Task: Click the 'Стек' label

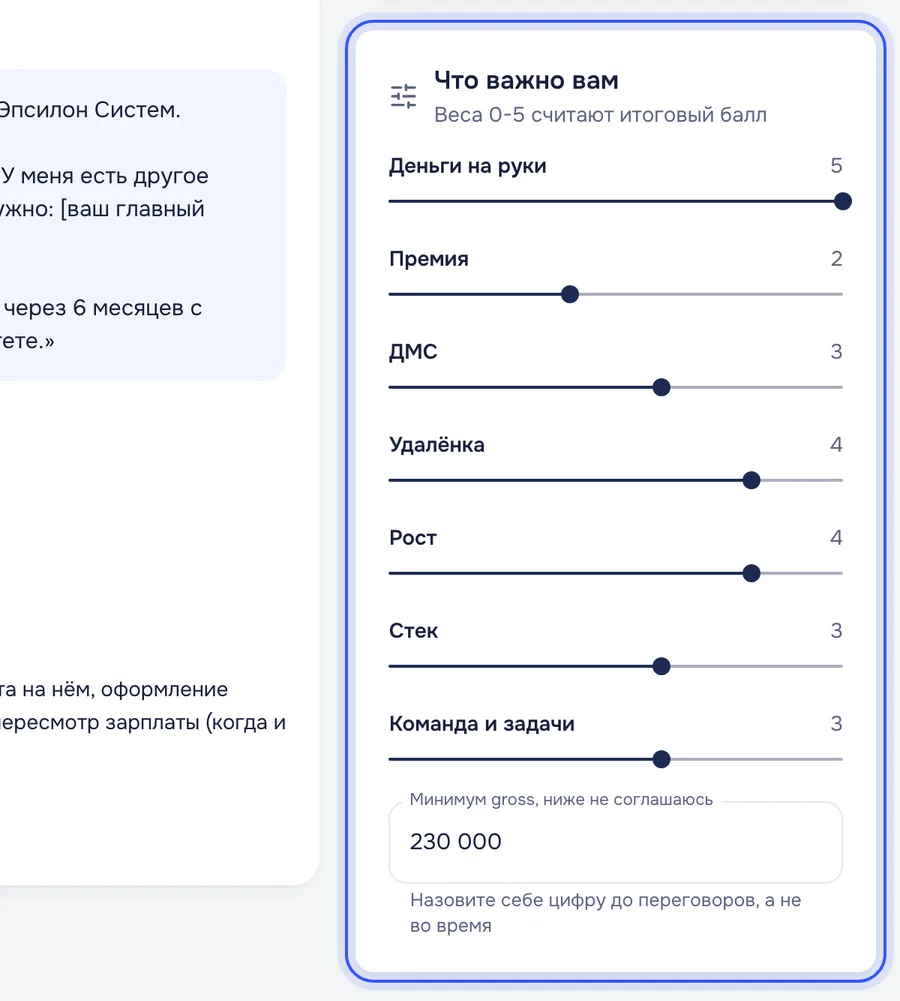Action: pos(414,631)
